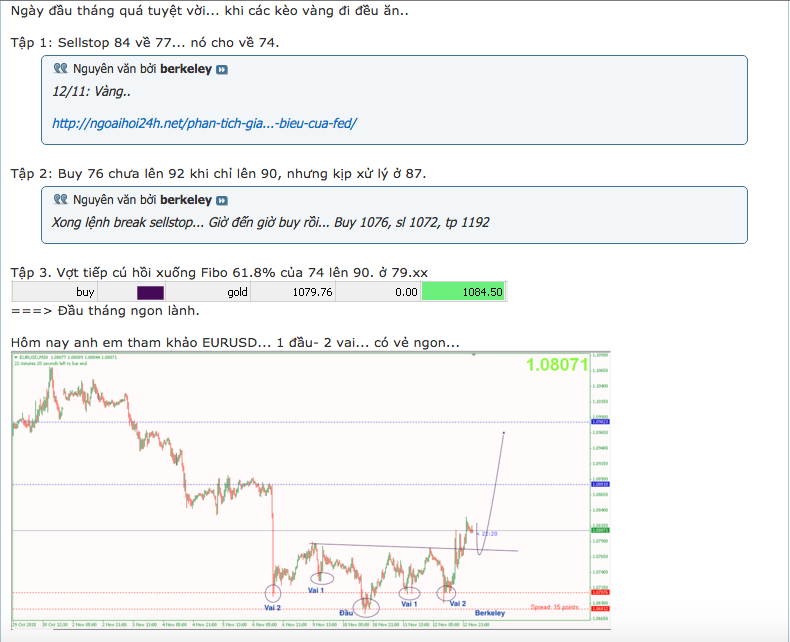Click the quotation mark icon in the "Xong lệnh" quote
The height and width of the screenshot is (642, 790).
pos(60,200)
